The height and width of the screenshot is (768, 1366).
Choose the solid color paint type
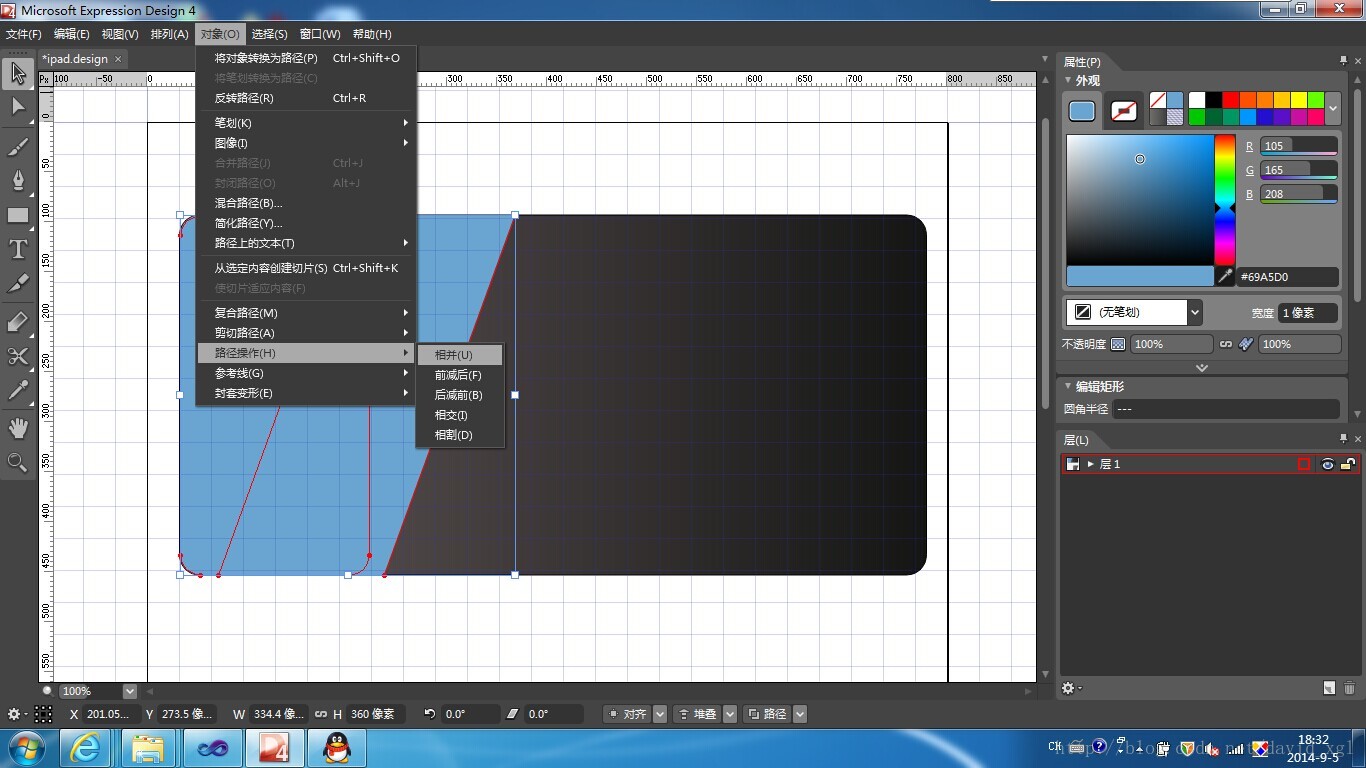click(x=1174, y=100)
